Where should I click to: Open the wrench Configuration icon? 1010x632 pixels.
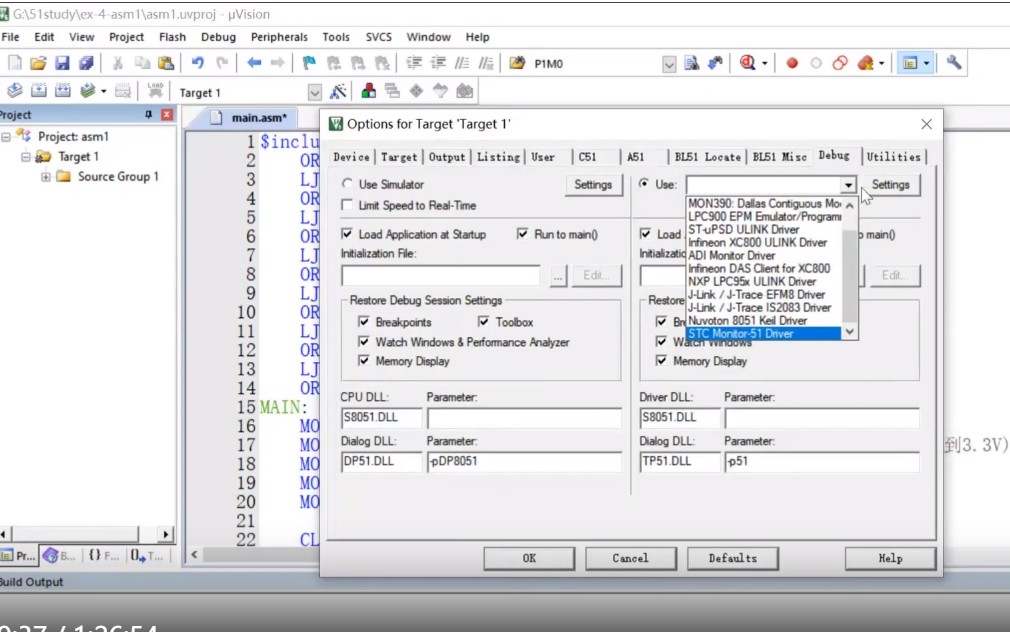pos(954,63)
